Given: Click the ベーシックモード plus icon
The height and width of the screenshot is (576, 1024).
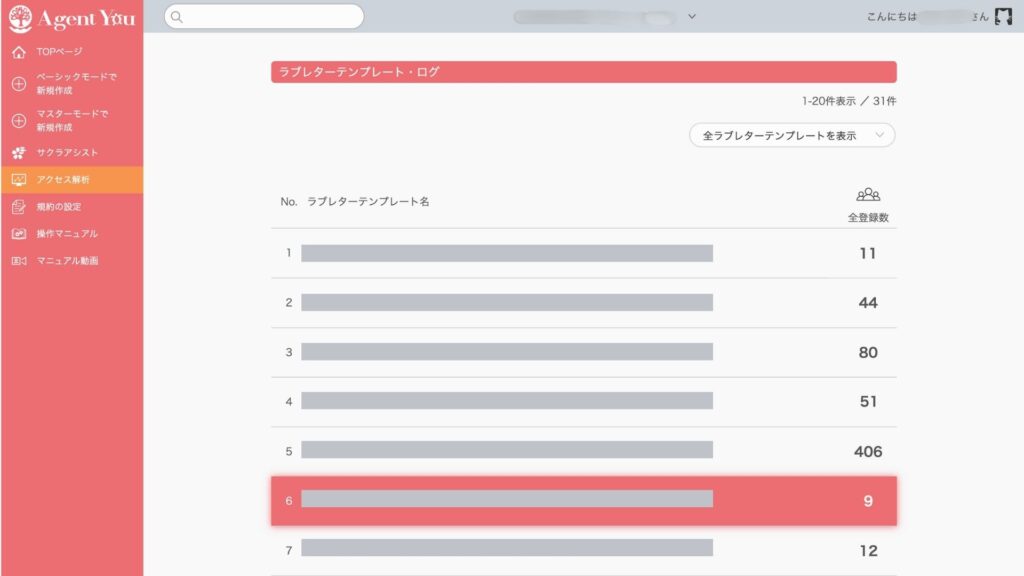Looking at the screenshot, I should [x=18, y=84].
